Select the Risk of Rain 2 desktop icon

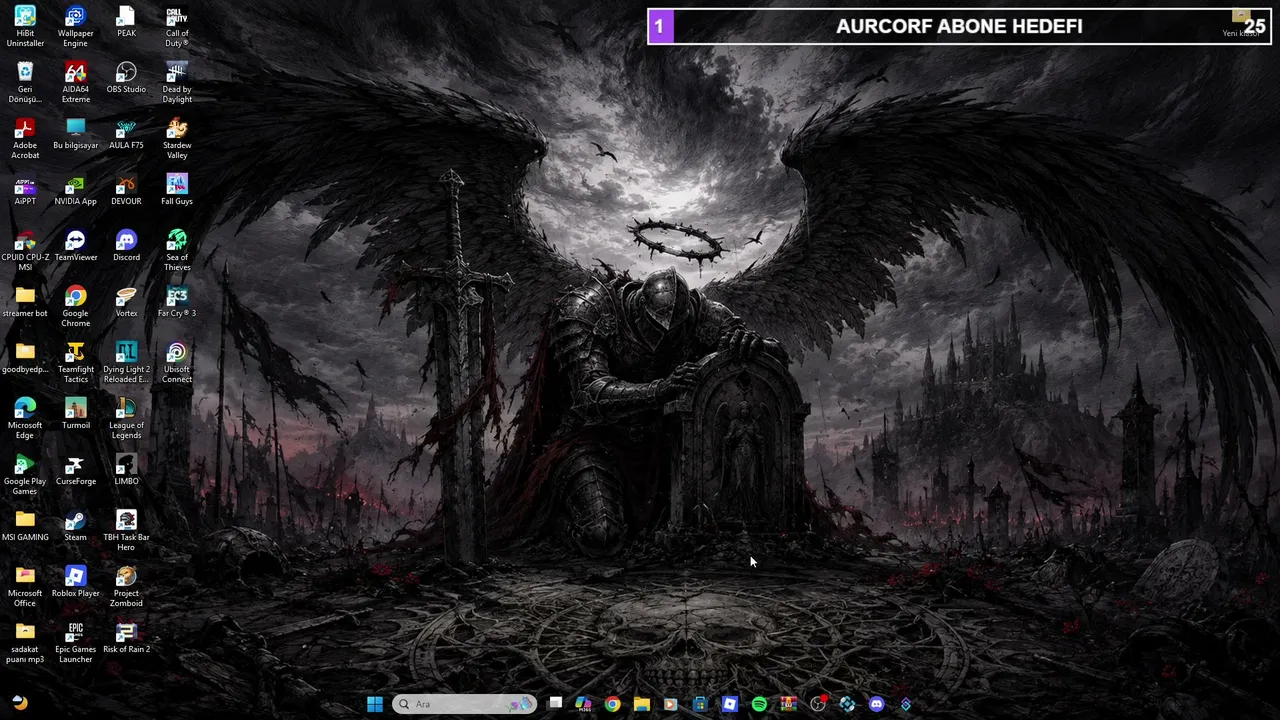click(x=126, y=638)
